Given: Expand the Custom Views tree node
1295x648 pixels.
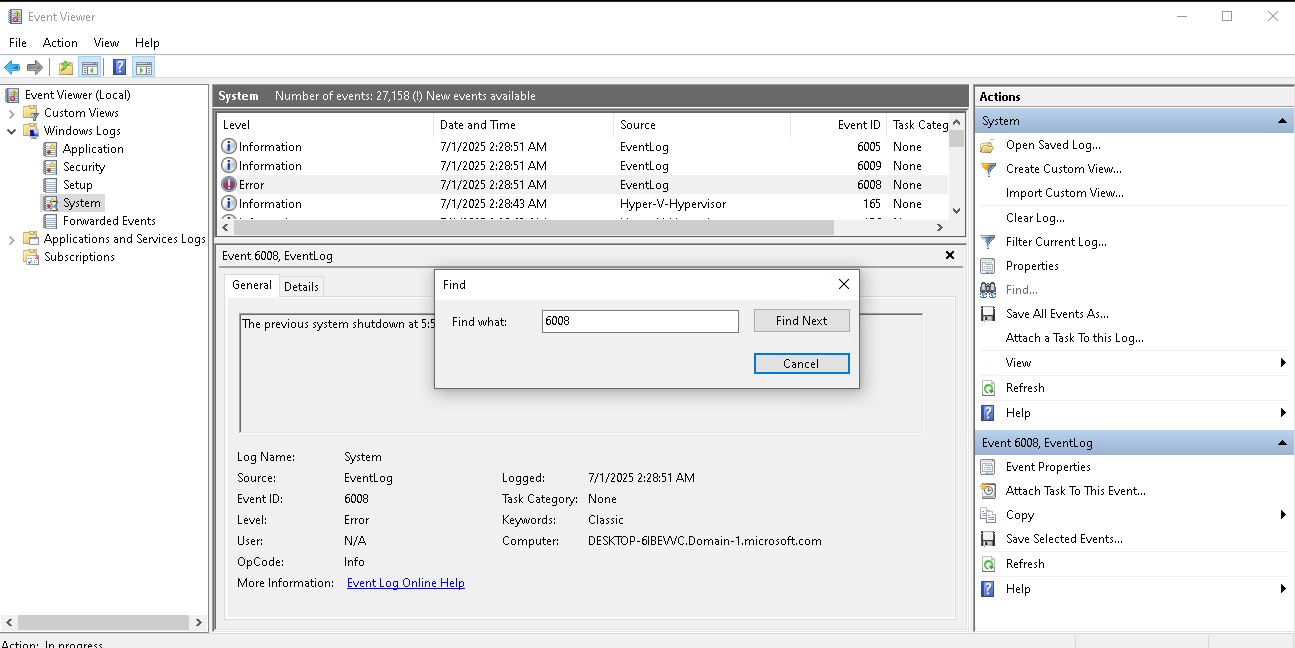Looking at the screenshot, I should [x=12, y=113].
